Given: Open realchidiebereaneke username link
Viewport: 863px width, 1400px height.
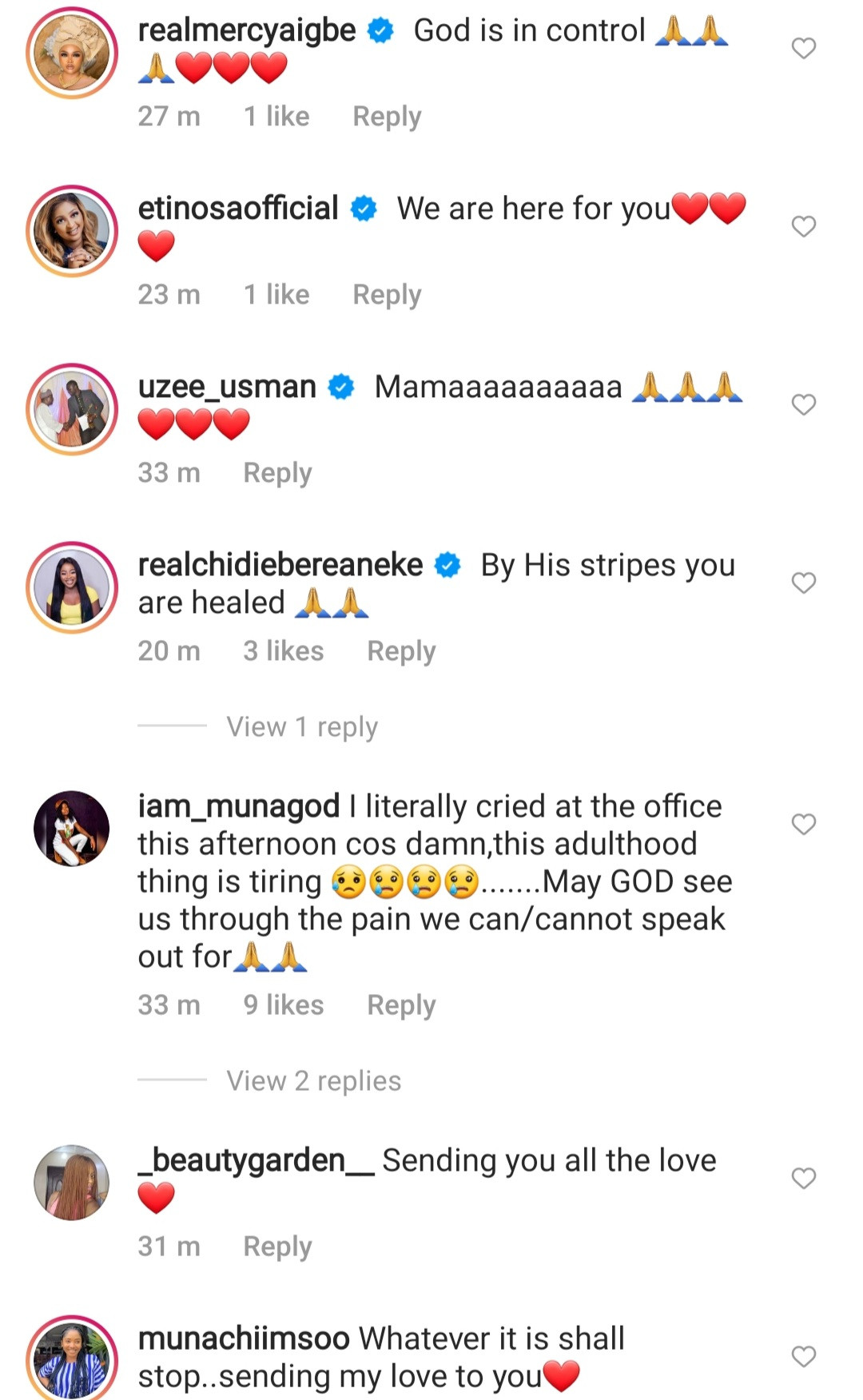Looking at the screenshot, I should pos(280,565).
